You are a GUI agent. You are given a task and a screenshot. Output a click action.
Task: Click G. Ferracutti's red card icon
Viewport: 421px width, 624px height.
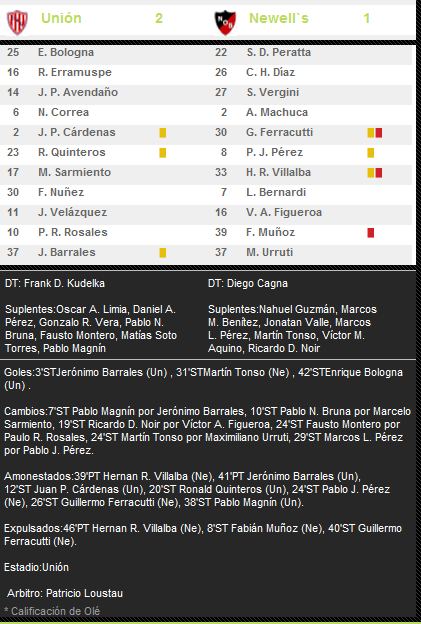378,133
